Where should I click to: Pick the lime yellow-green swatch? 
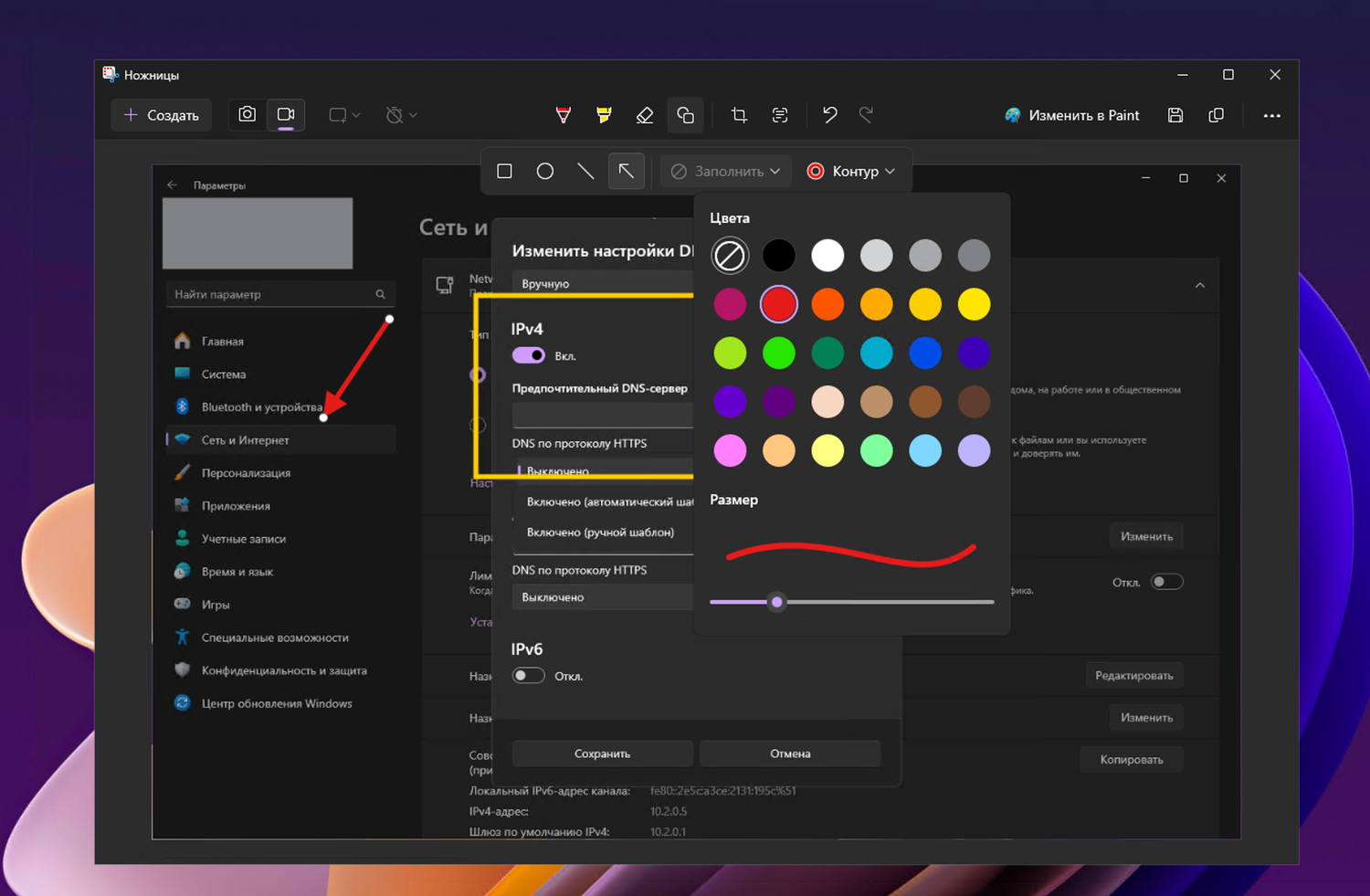click(730, 353)
